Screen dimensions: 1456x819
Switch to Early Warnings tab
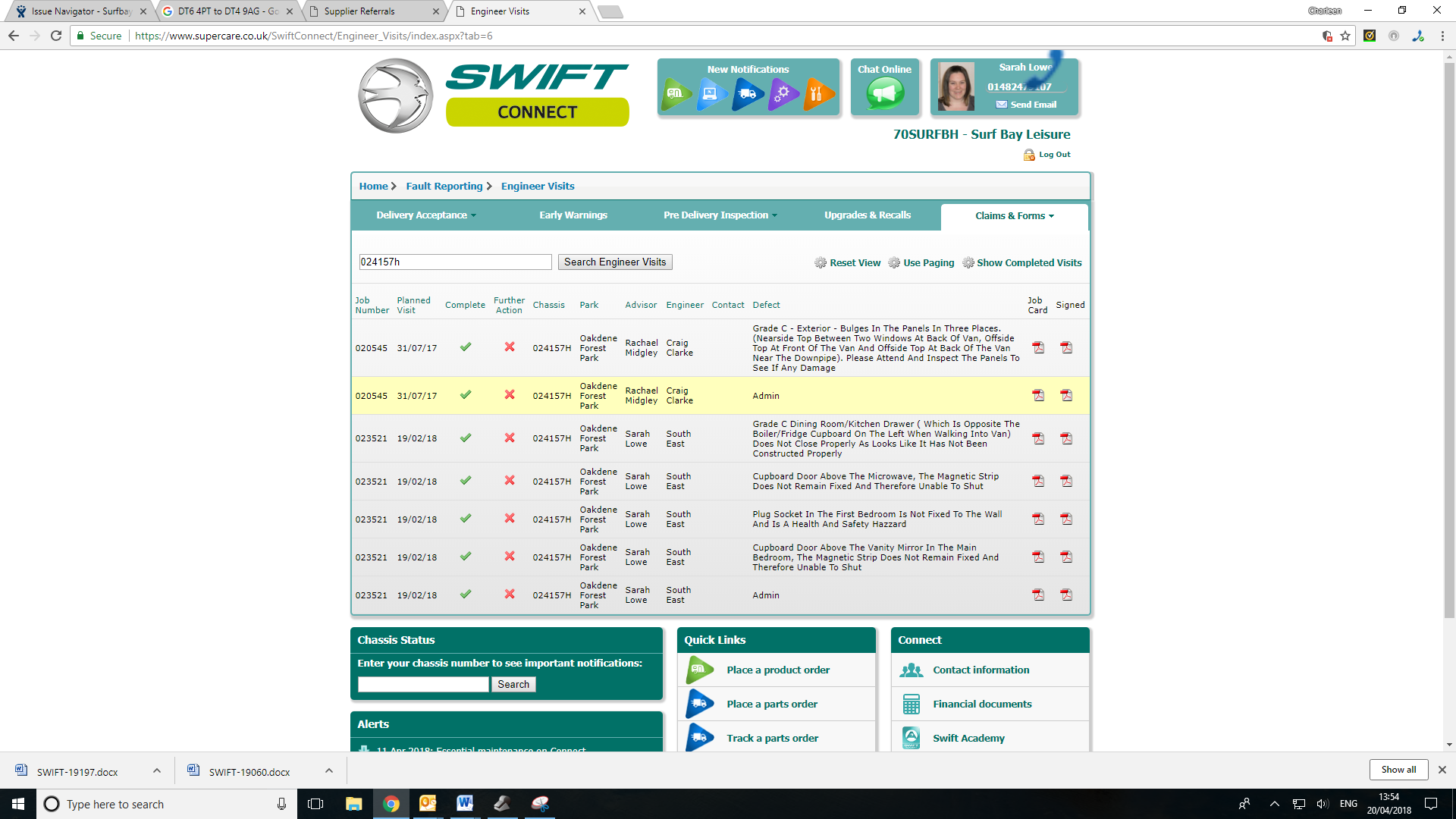click(x=573, y=215)
